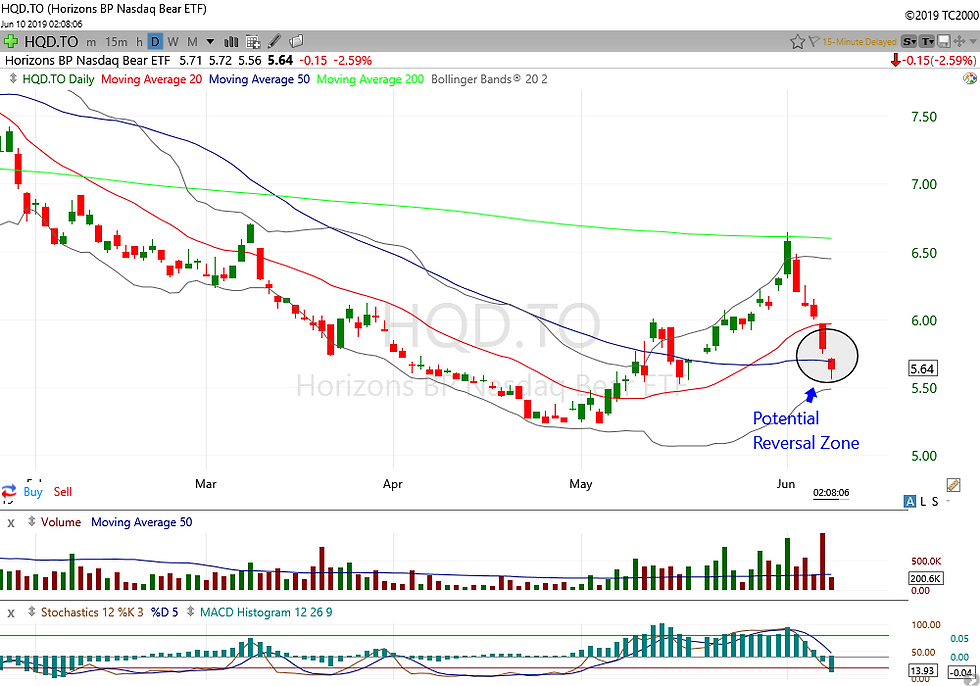Viewport: 980px width, 686px height.
Task: Click the reorder arrows beside HQD.TO Daily
Action: 14,79
